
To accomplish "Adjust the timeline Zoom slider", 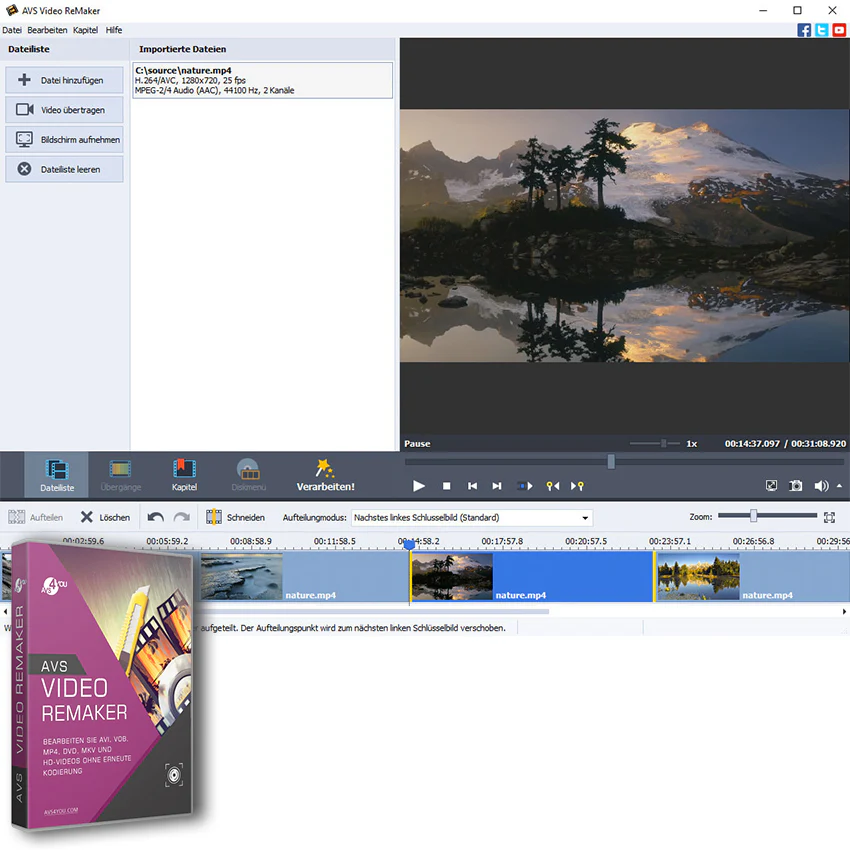I will tap(753, 516).
